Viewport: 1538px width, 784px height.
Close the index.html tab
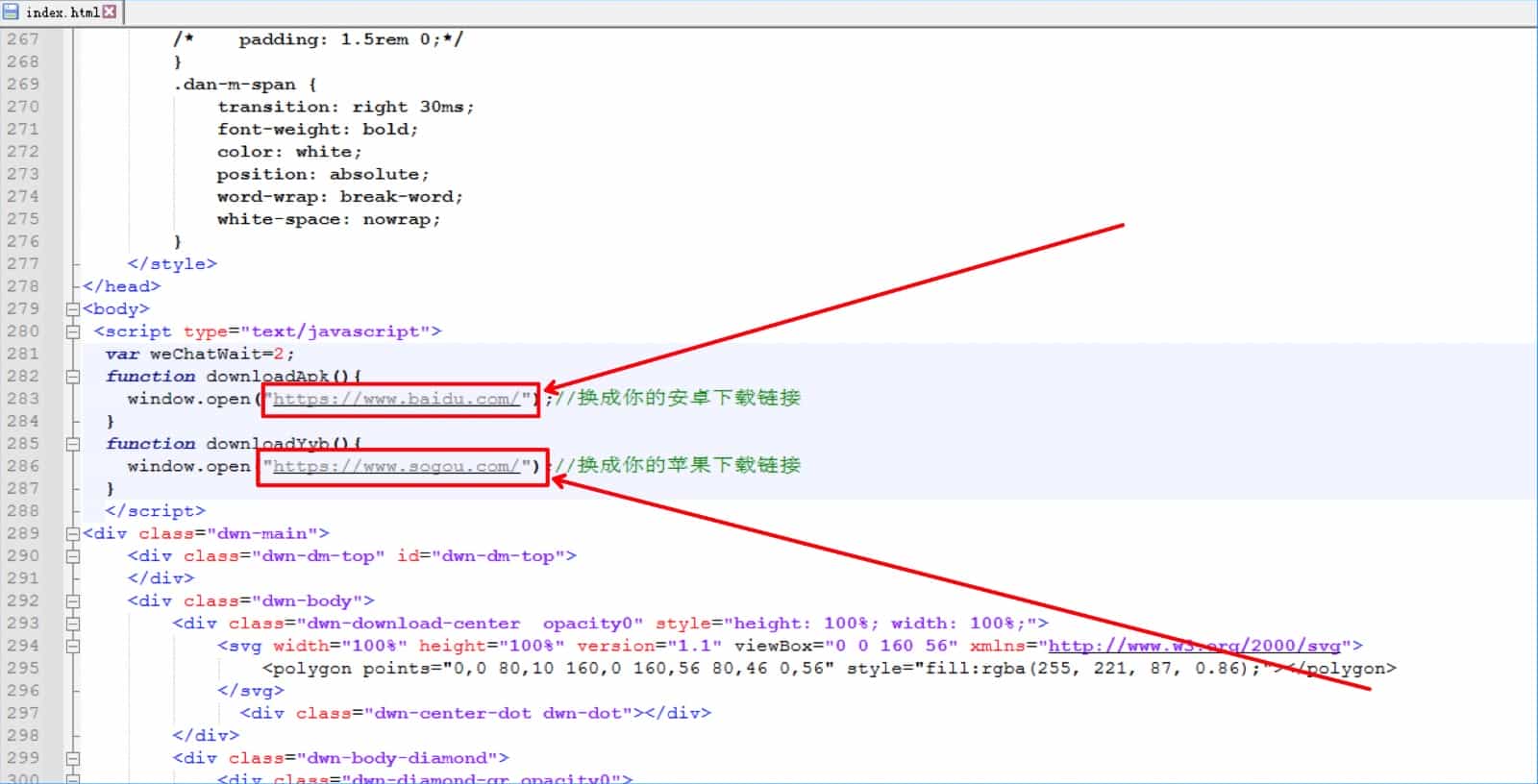tap(110, 12)
